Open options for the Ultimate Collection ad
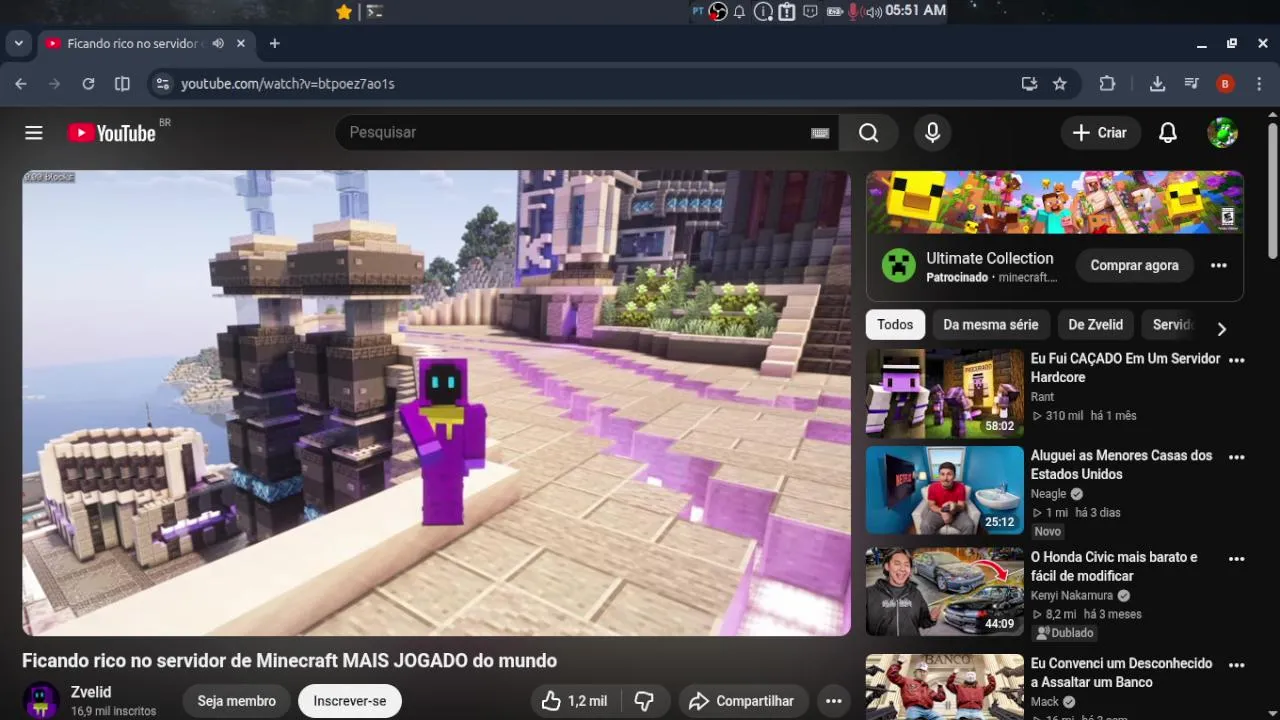Viewport: 1280px width, 720px height. tap(1218, 265)
